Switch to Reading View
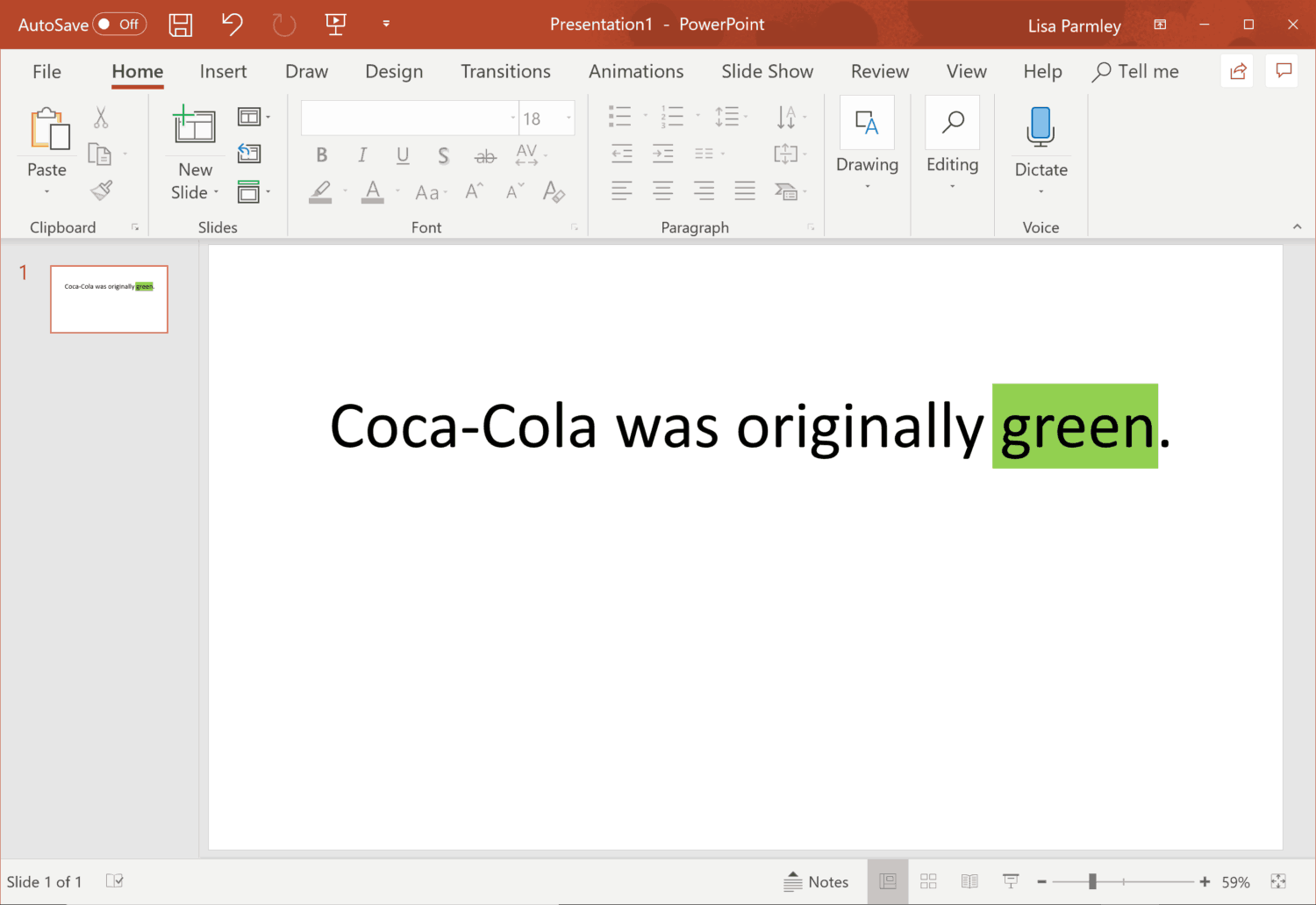The height and width of the screenshot is (905, 1316). 969,881
